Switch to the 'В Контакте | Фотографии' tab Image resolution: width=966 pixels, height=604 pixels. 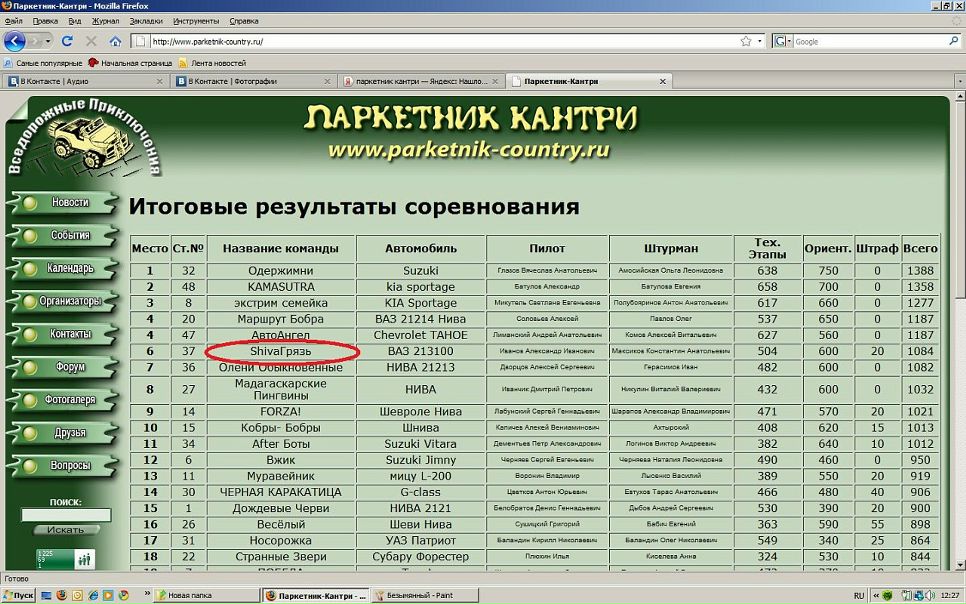pyautogui.click(x=253, y=81)
